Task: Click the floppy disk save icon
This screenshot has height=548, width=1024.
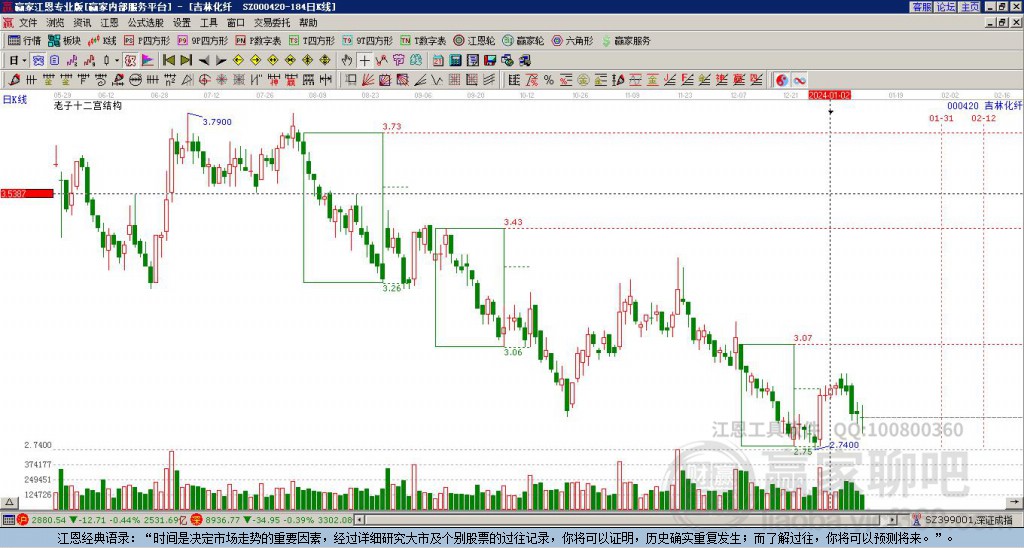Action: tap(490, 60)
